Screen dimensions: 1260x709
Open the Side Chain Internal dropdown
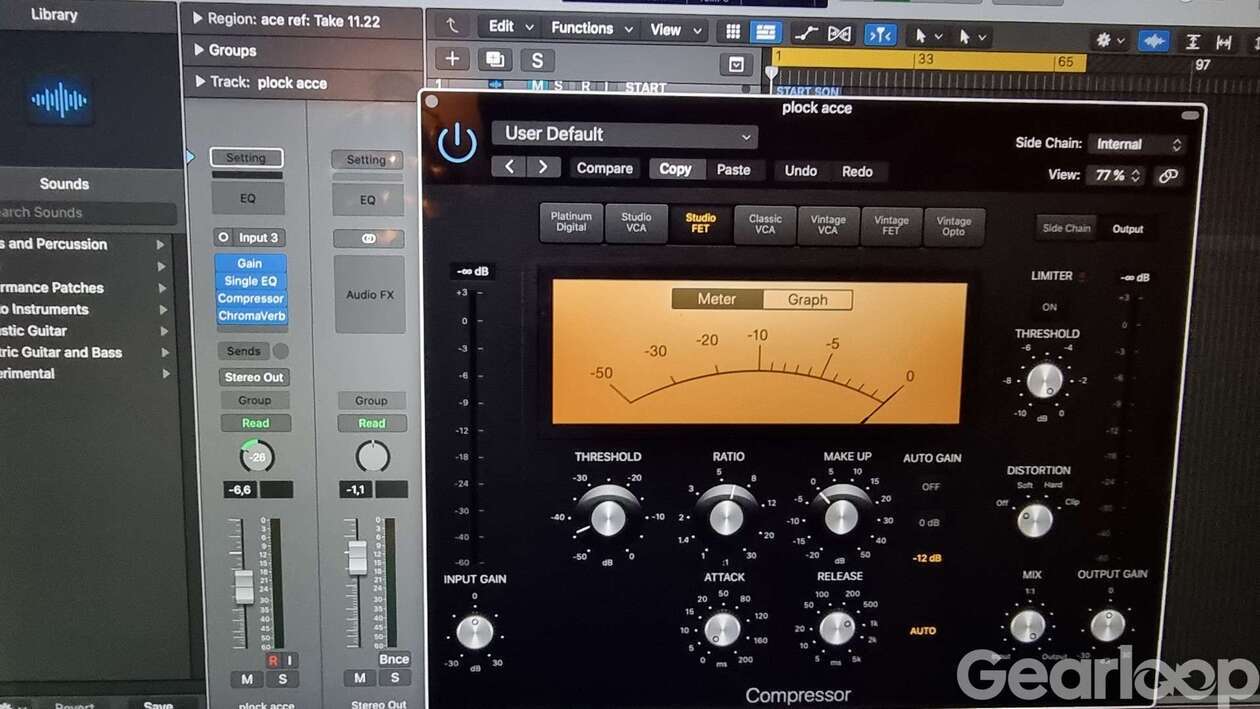[x=1138, y=144]
